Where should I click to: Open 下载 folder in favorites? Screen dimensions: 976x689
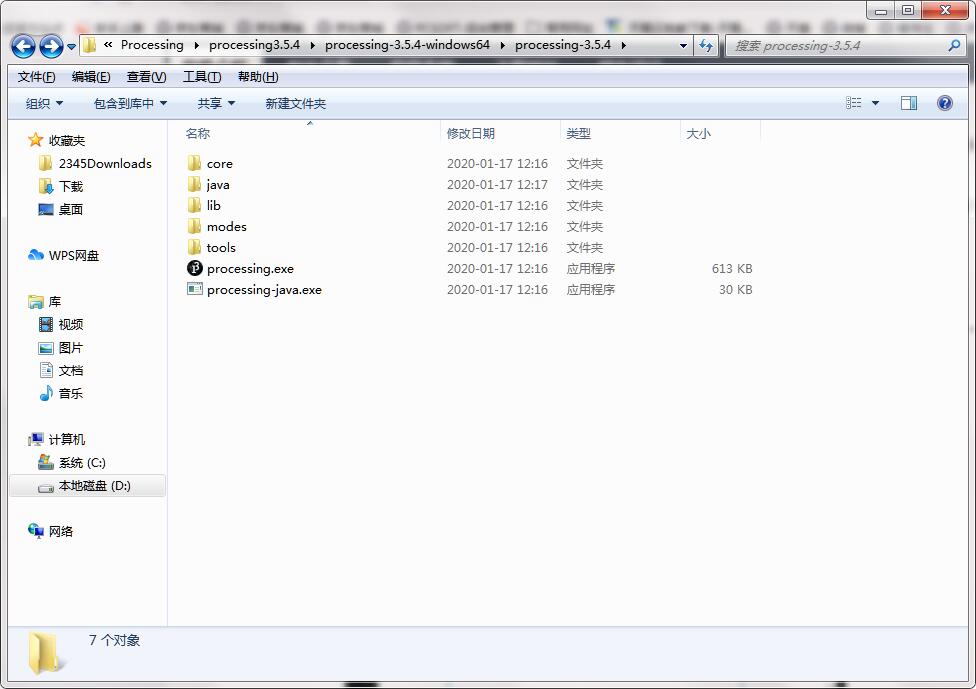coord(61,186)
